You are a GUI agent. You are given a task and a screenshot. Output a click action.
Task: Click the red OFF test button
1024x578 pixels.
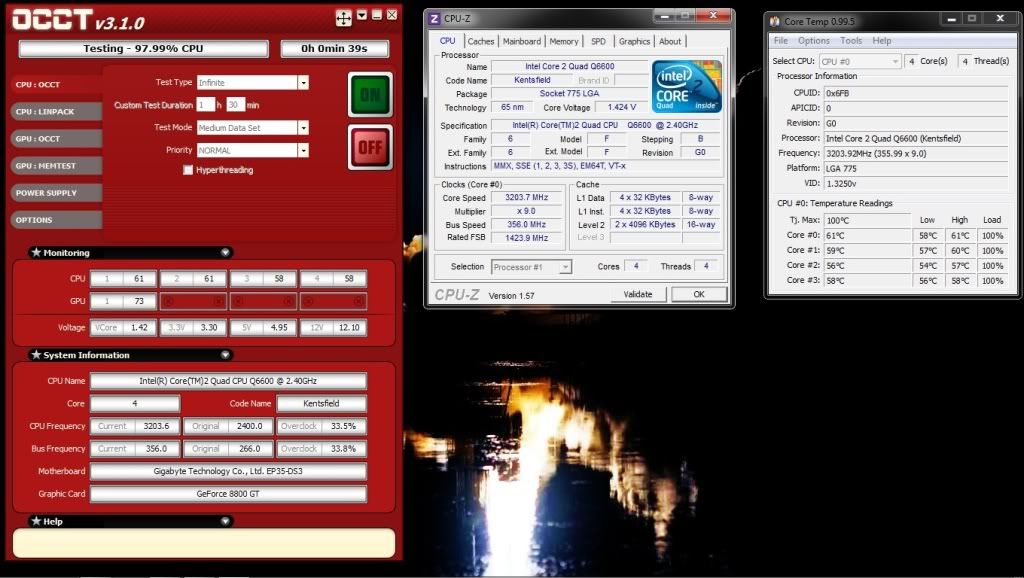pos(370,148)
